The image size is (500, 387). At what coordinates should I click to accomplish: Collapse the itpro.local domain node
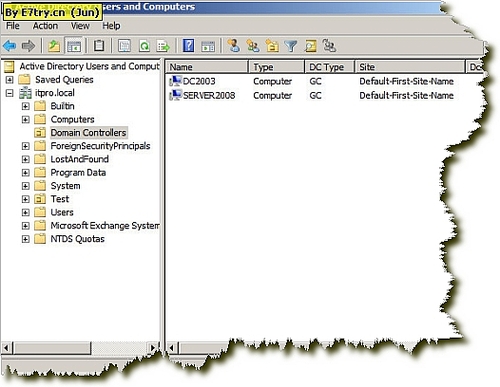(9, 93)
